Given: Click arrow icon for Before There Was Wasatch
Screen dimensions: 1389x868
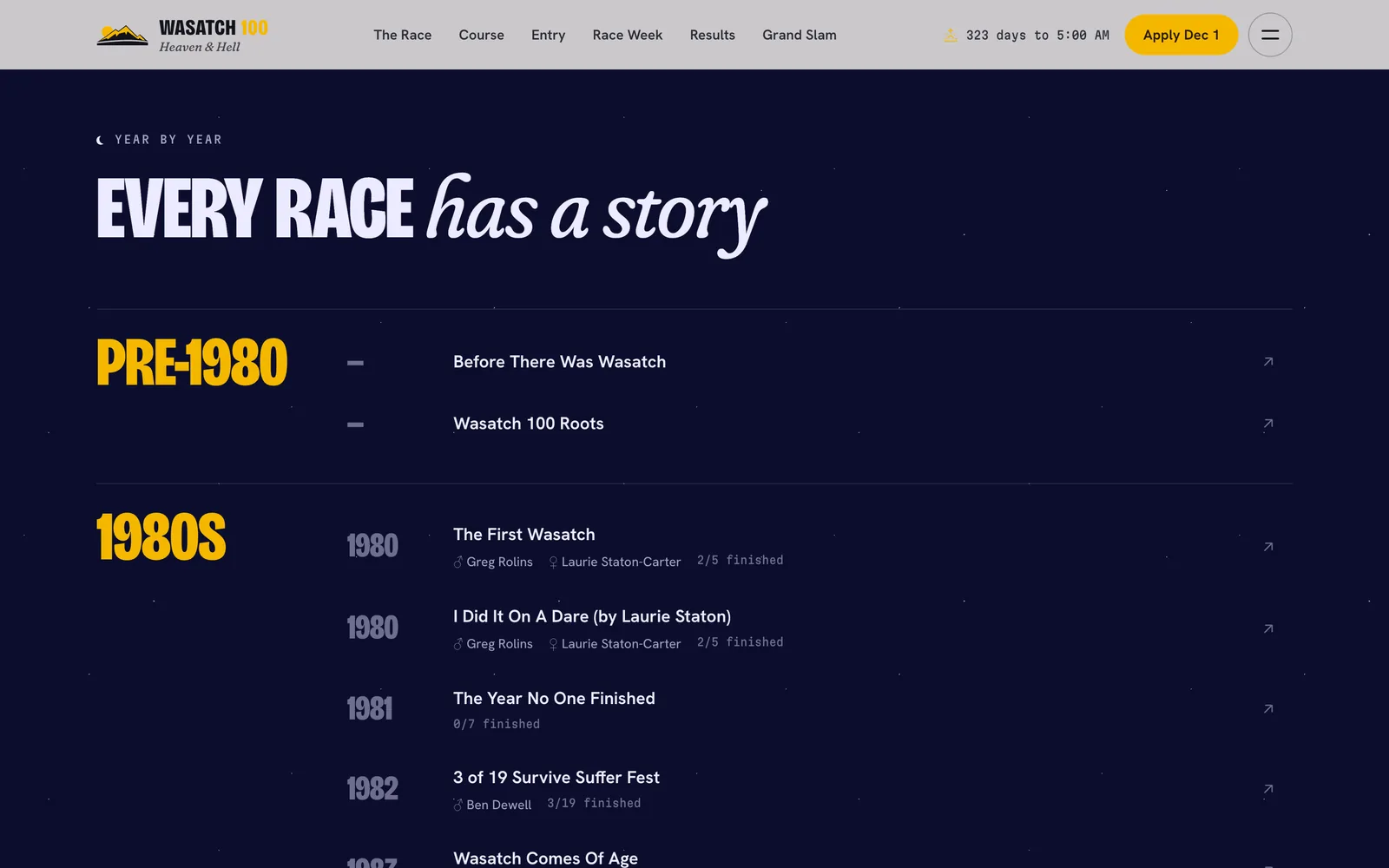Looking at the screenshot, I should (x=1268, y=362).
